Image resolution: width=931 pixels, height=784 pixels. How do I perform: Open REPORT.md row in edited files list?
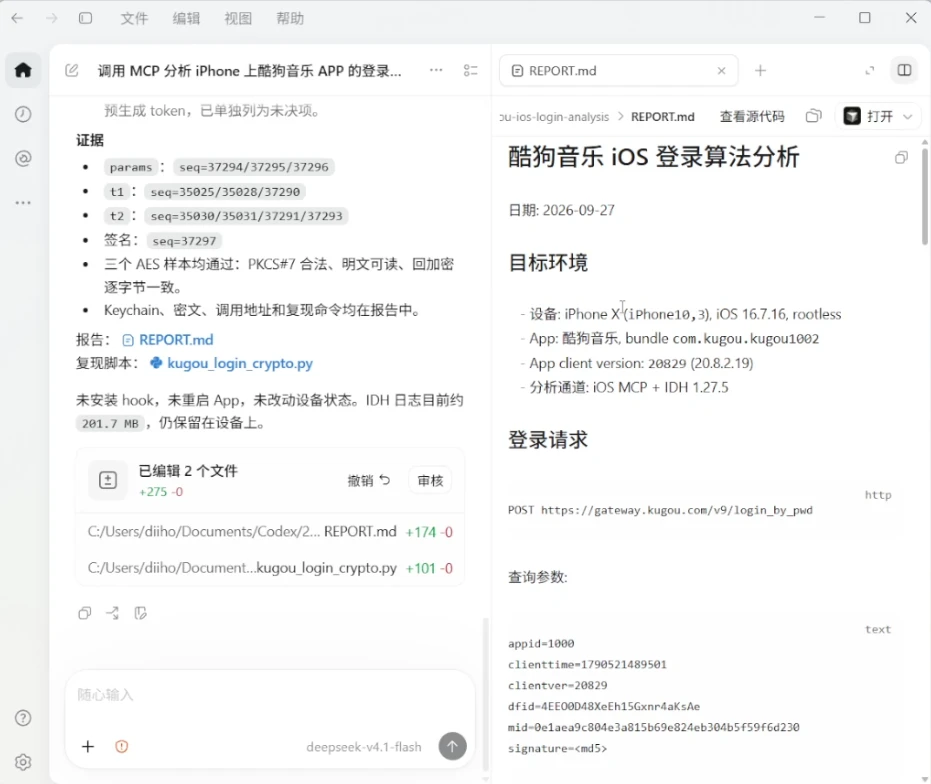(x=270, y=532)
